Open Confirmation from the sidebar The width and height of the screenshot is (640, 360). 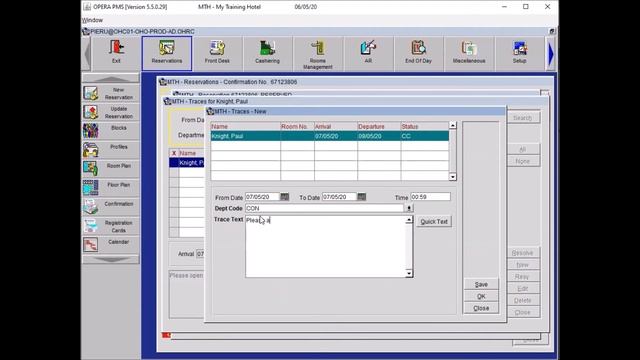pyautogui.click(x=111, y=207)
